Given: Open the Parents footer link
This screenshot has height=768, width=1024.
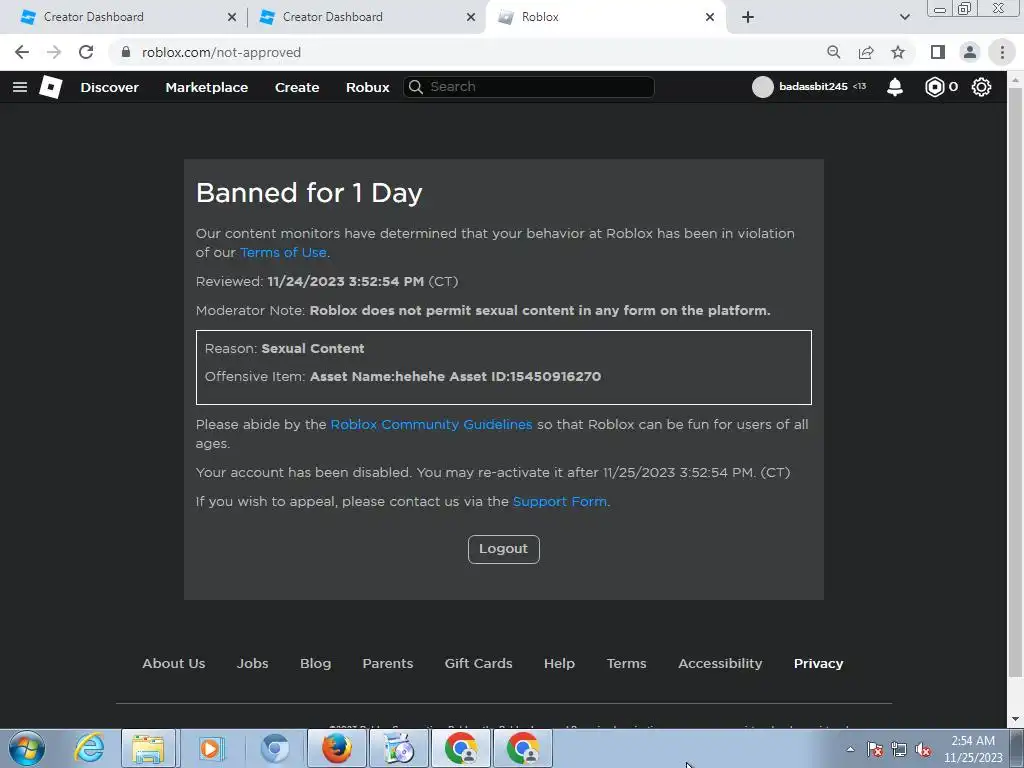Looking at the screenshot, I should click(x=388, y=664).
